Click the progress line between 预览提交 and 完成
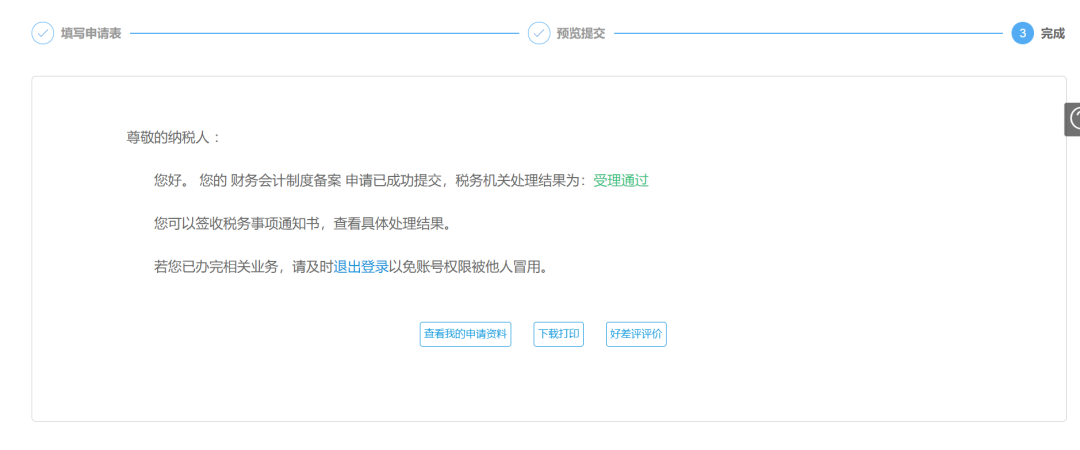Viewport: 1080px width, 450px height. point(808,33)
